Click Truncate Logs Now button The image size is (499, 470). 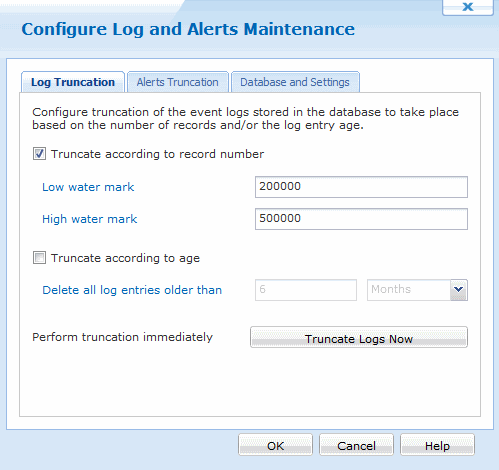[359, 337]
